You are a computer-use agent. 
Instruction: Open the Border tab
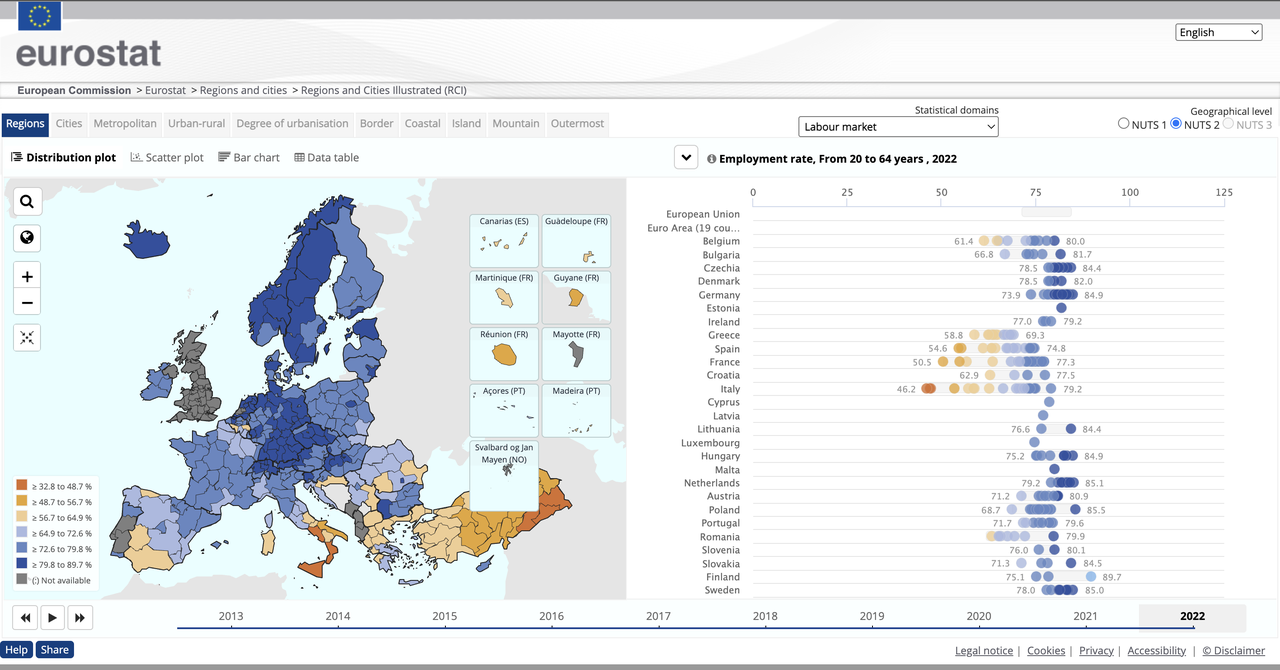[377, 124]
